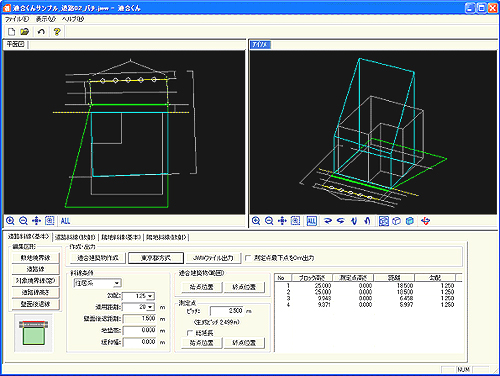Click the boxed ALL icon under isometric view
This screenshot has height=376, width=500.
coord(311,221)
